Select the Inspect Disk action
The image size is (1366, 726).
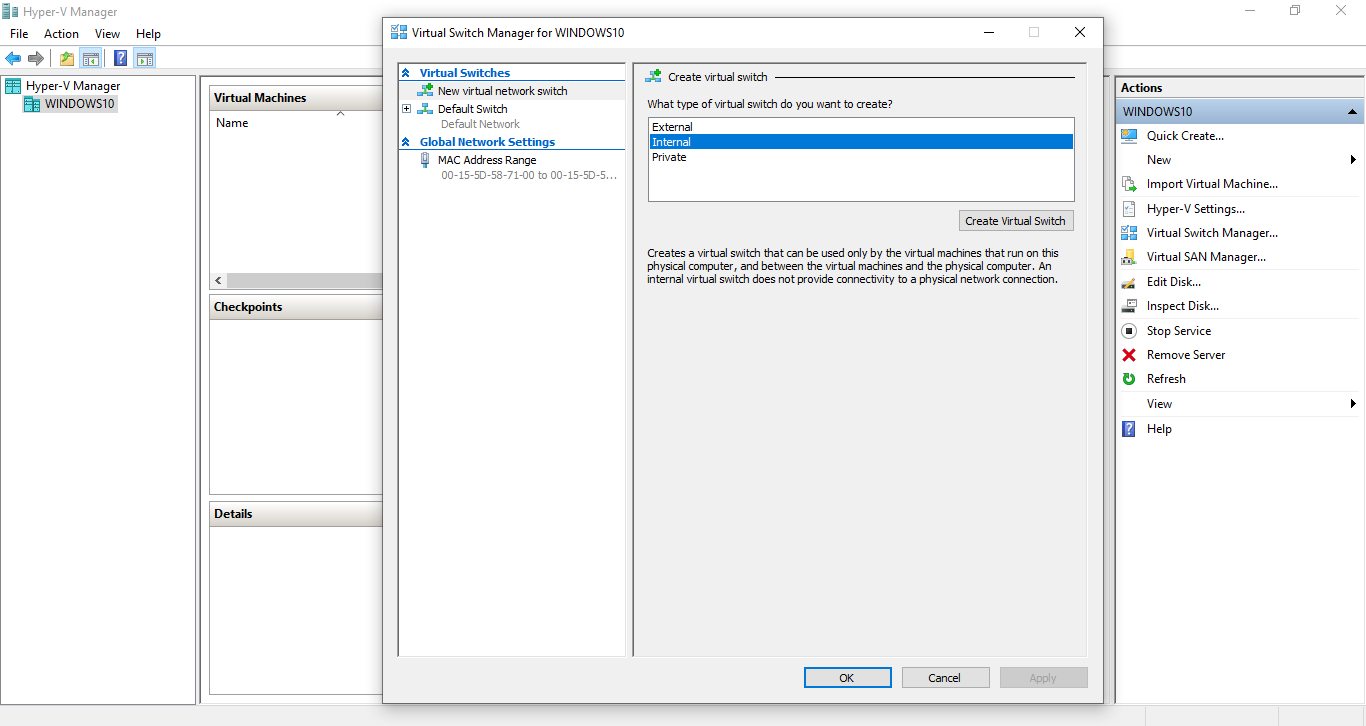point(1184,305)
